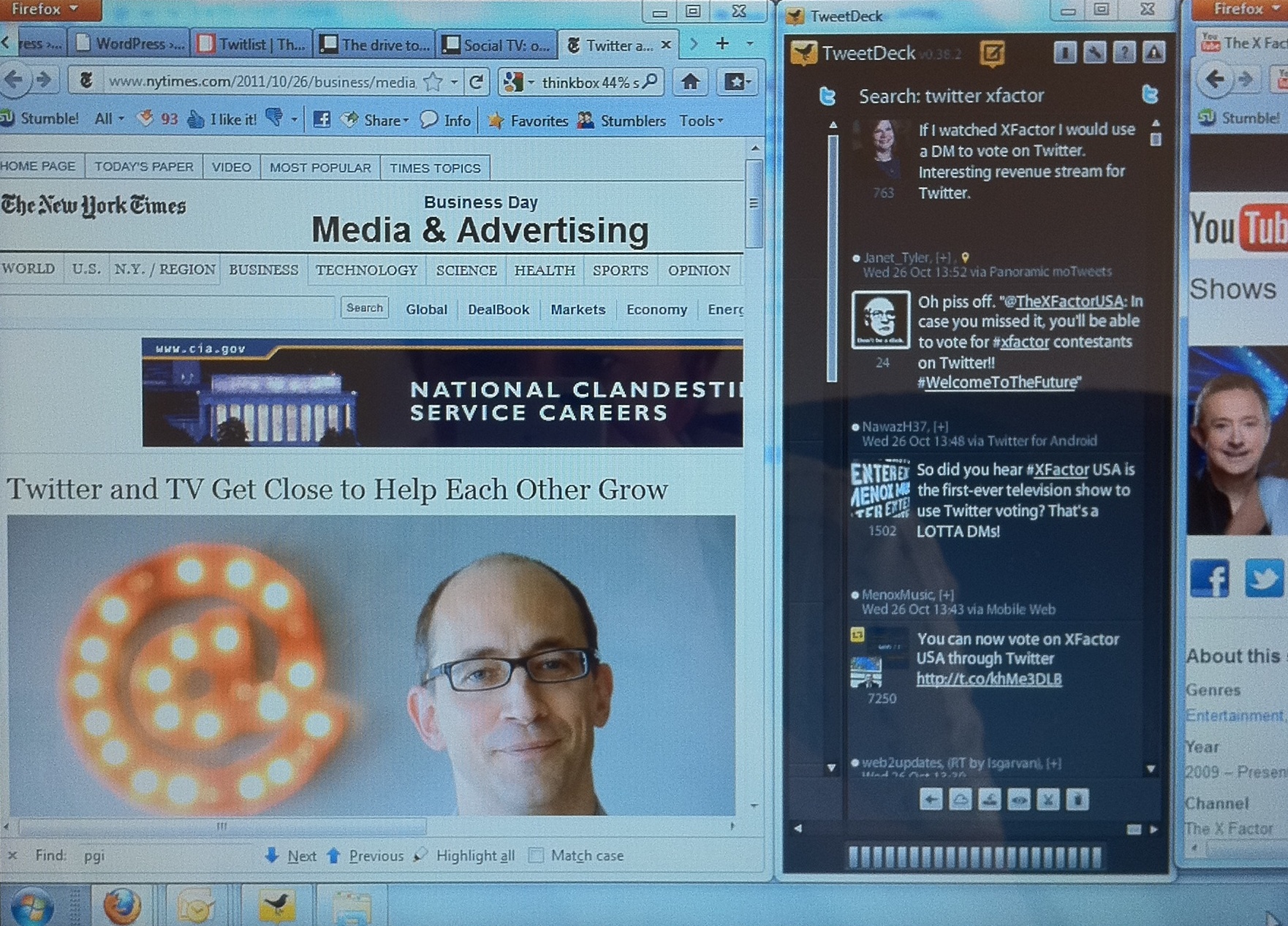This screenshot has height=926, width=1288.
Task: Click the Facebook icon on the YouTube page
Action: [x=1209, y=579]
